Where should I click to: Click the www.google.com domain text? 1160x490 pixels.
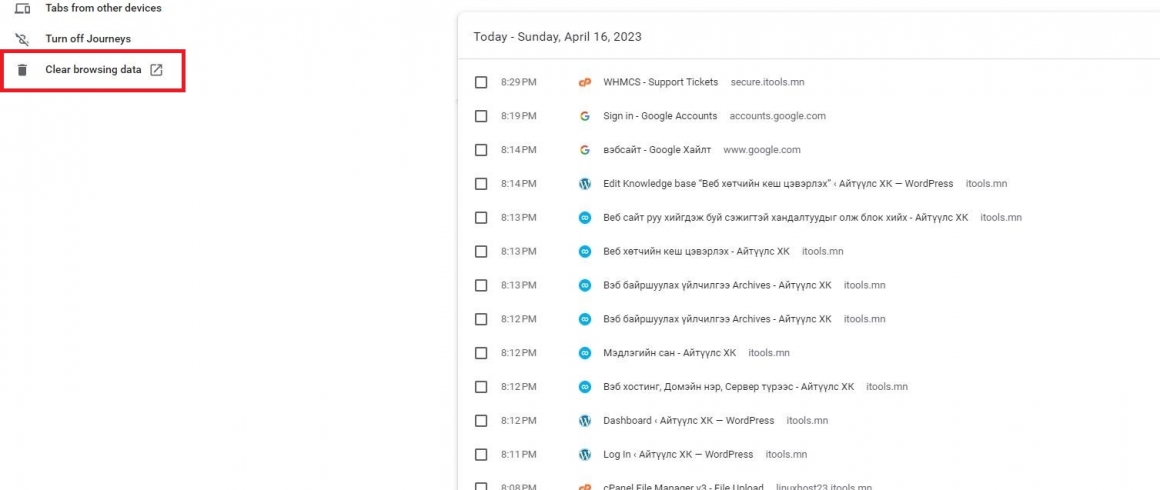click(762, 150)
